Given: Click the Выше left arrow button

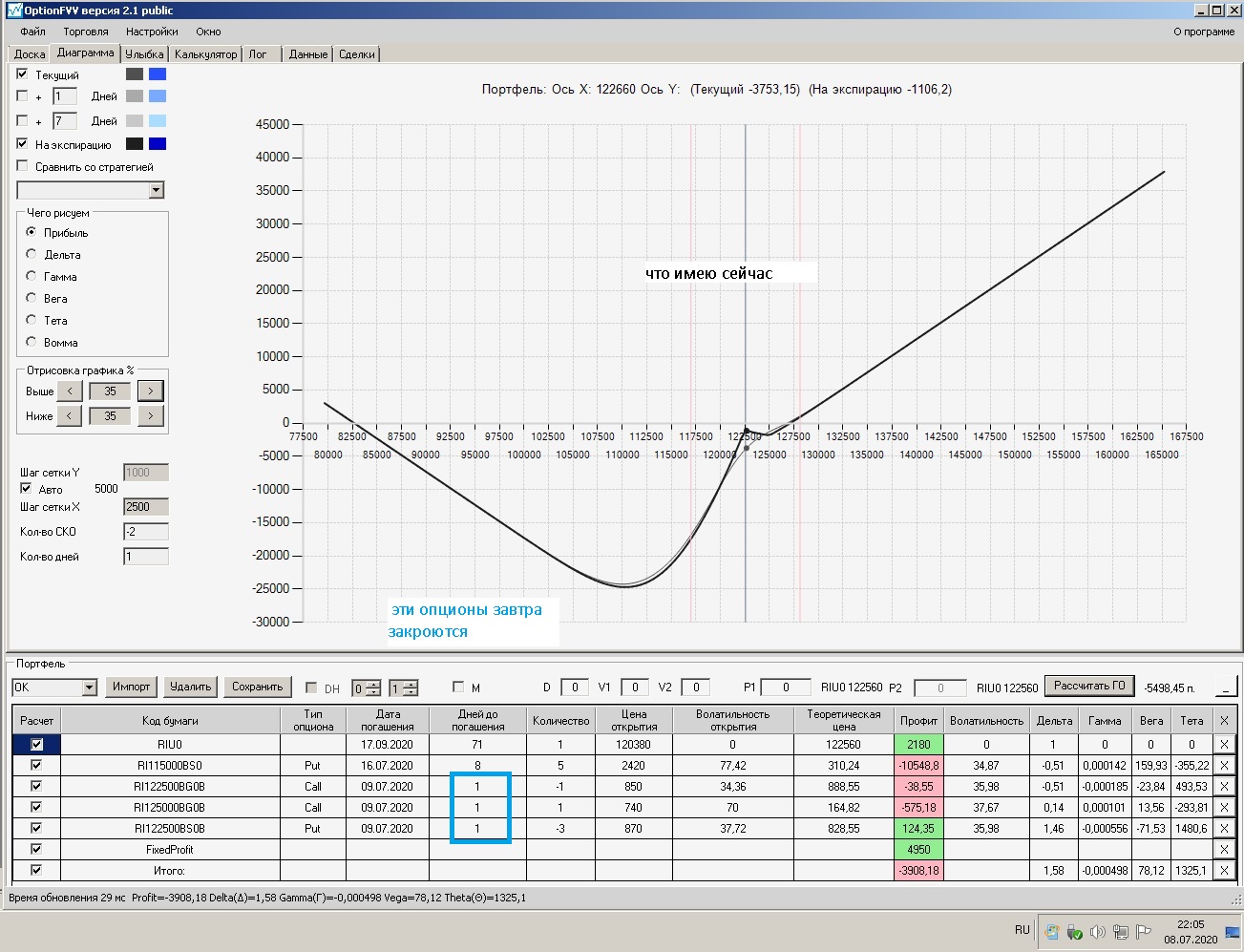Looking at the screenshot, I should pyautogui.click(x=70, y=391).
